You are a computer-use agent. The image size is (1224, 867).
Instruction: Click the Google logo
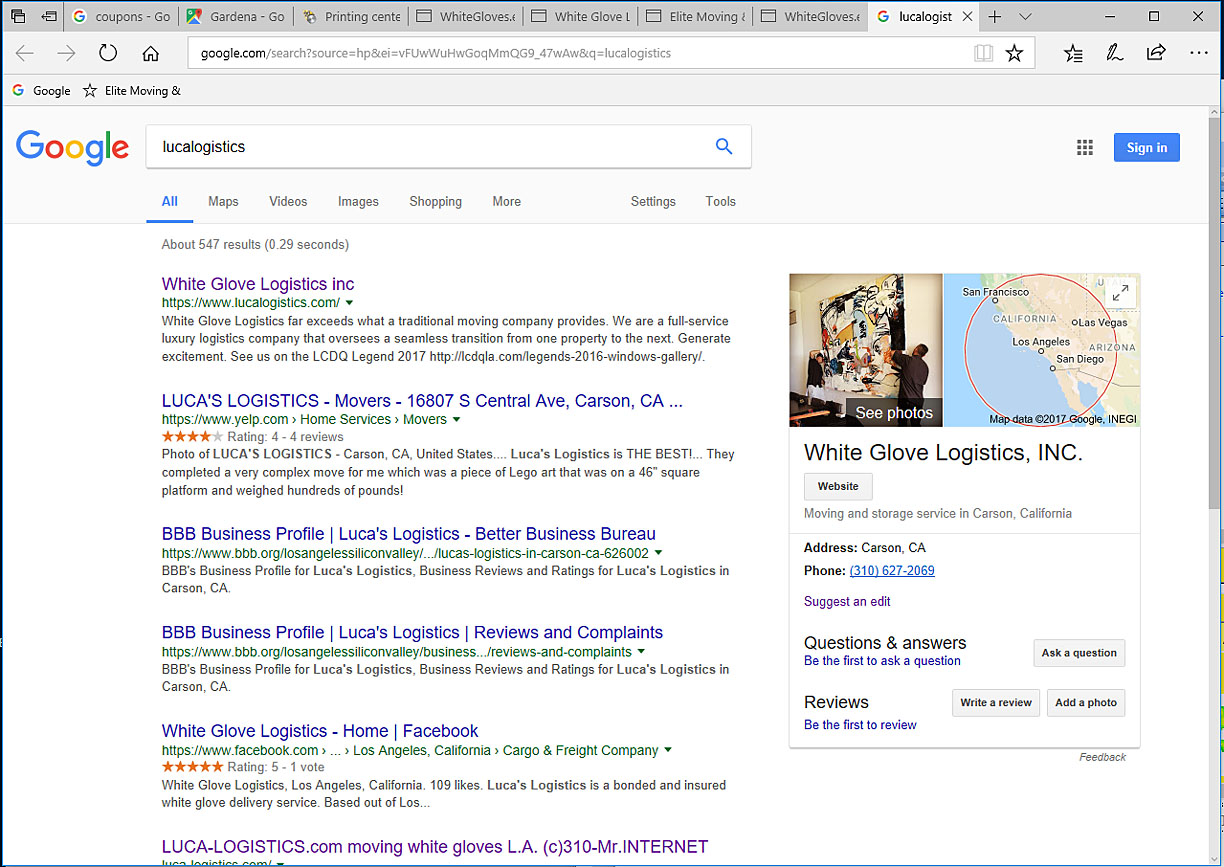pos(72,148)
